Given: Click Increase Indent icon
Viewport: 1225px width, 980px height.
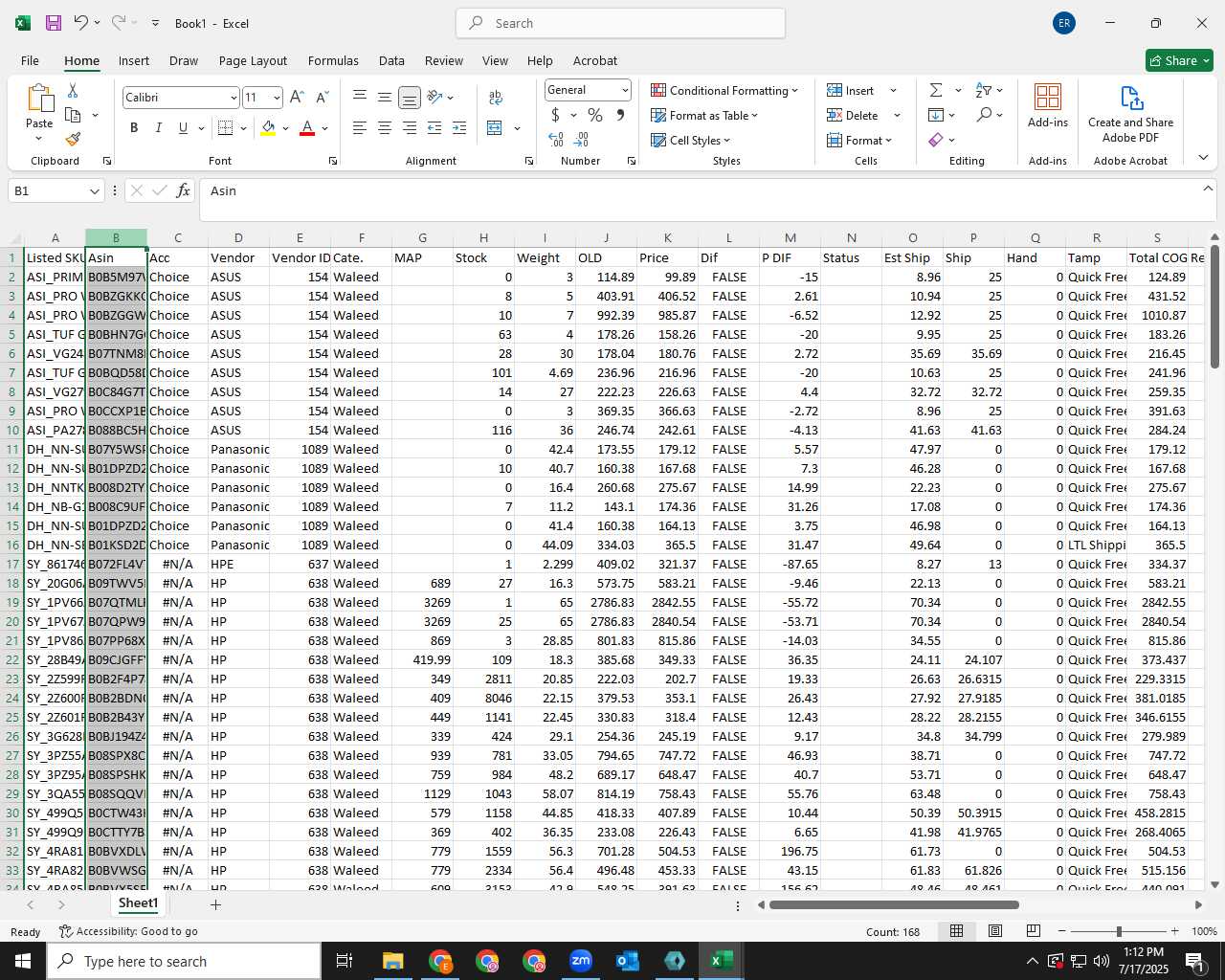Looking at the screenshot, I should [459, 127].
